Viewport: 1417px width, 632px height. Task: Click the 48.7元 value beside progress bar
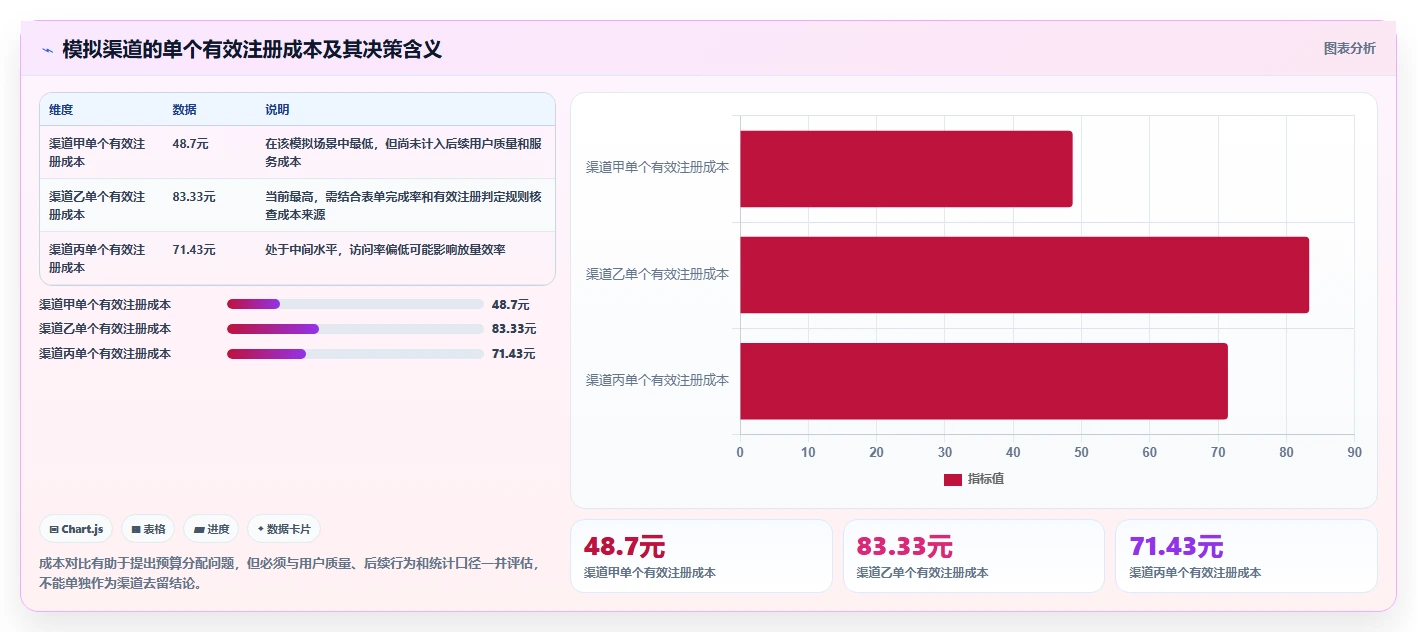[510, 304]
